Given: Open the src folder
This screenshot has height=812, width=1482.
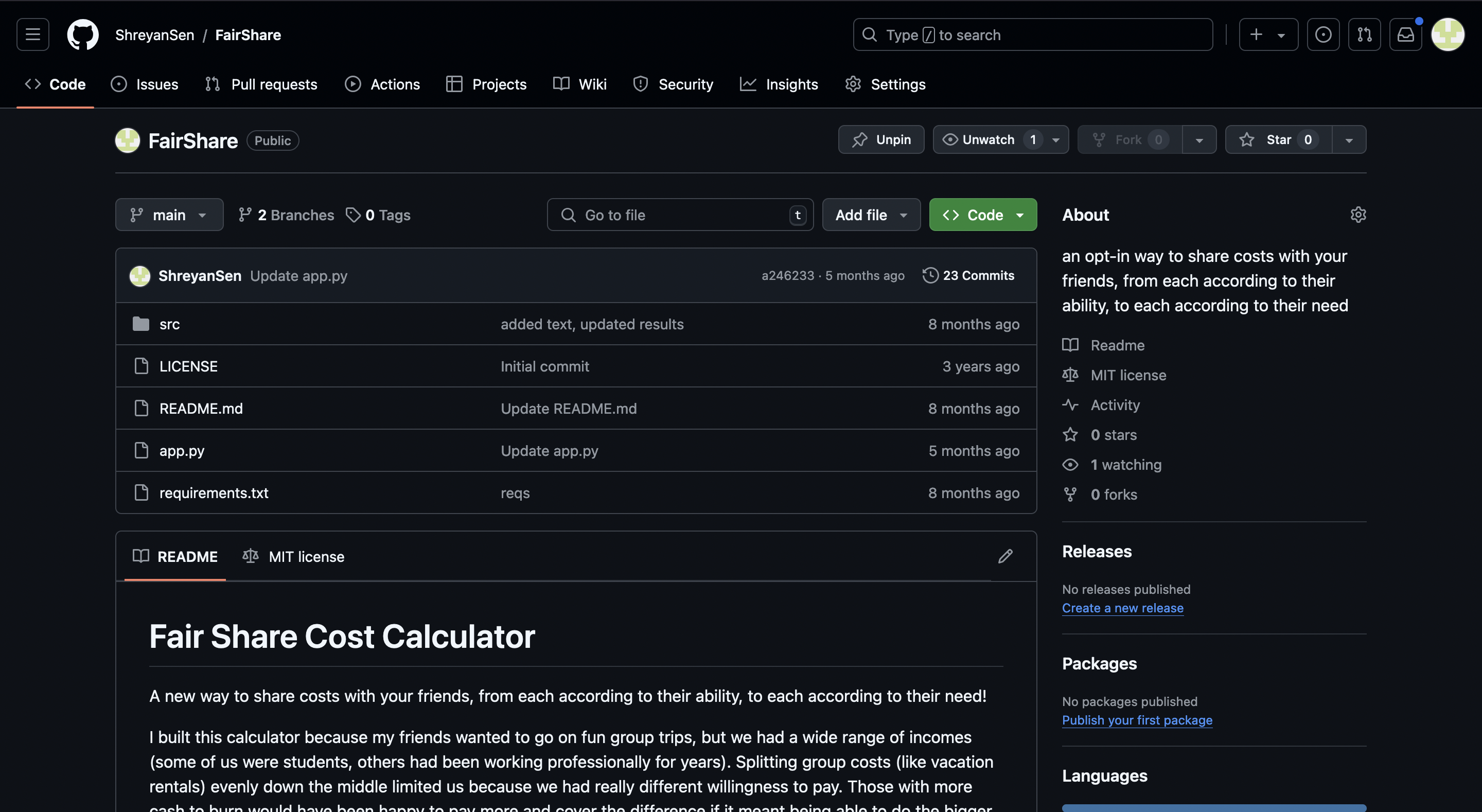Looking at the screenshot, I should pyautogui.click(x=170, y=325).
